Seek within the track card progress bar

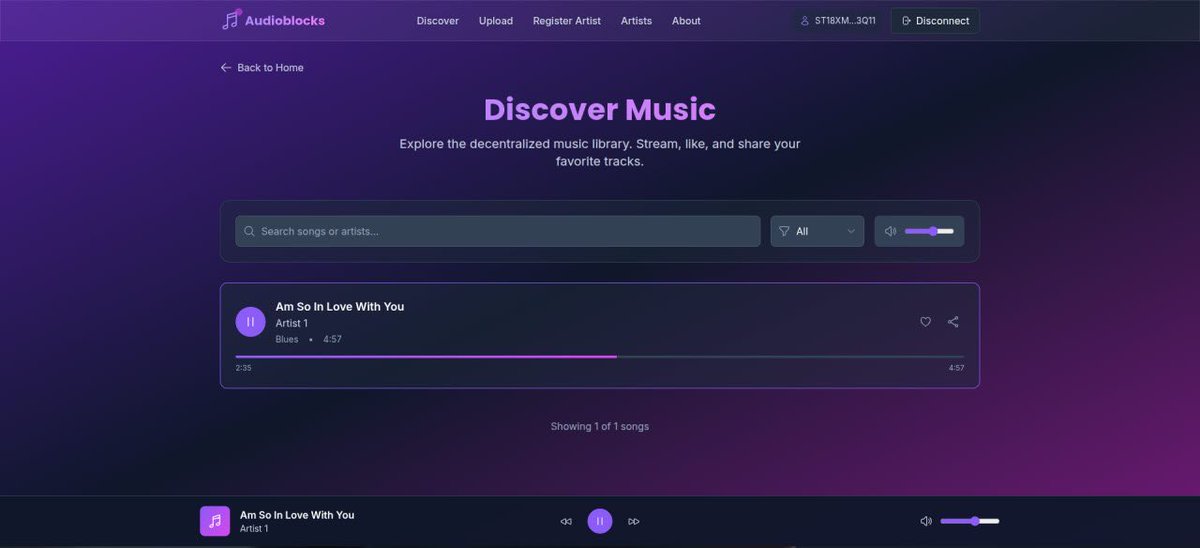600,356
